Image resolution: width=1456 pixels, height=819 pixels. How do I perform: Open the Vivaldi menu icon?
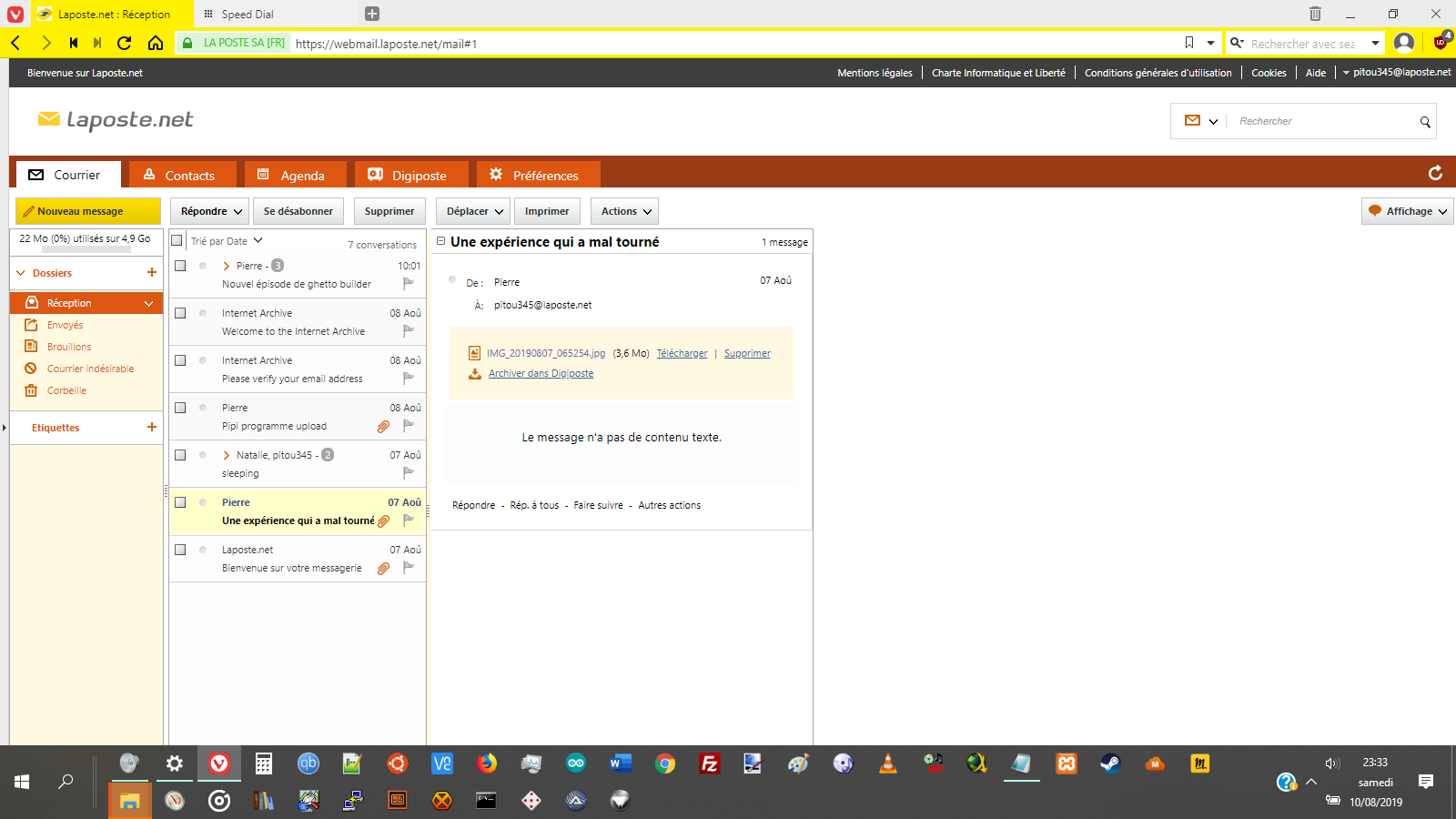point(15,14)
